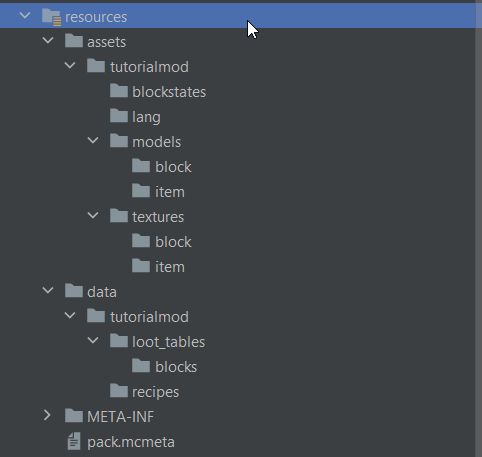
Task: Select the block folder label under models
Action: point(173,167)
